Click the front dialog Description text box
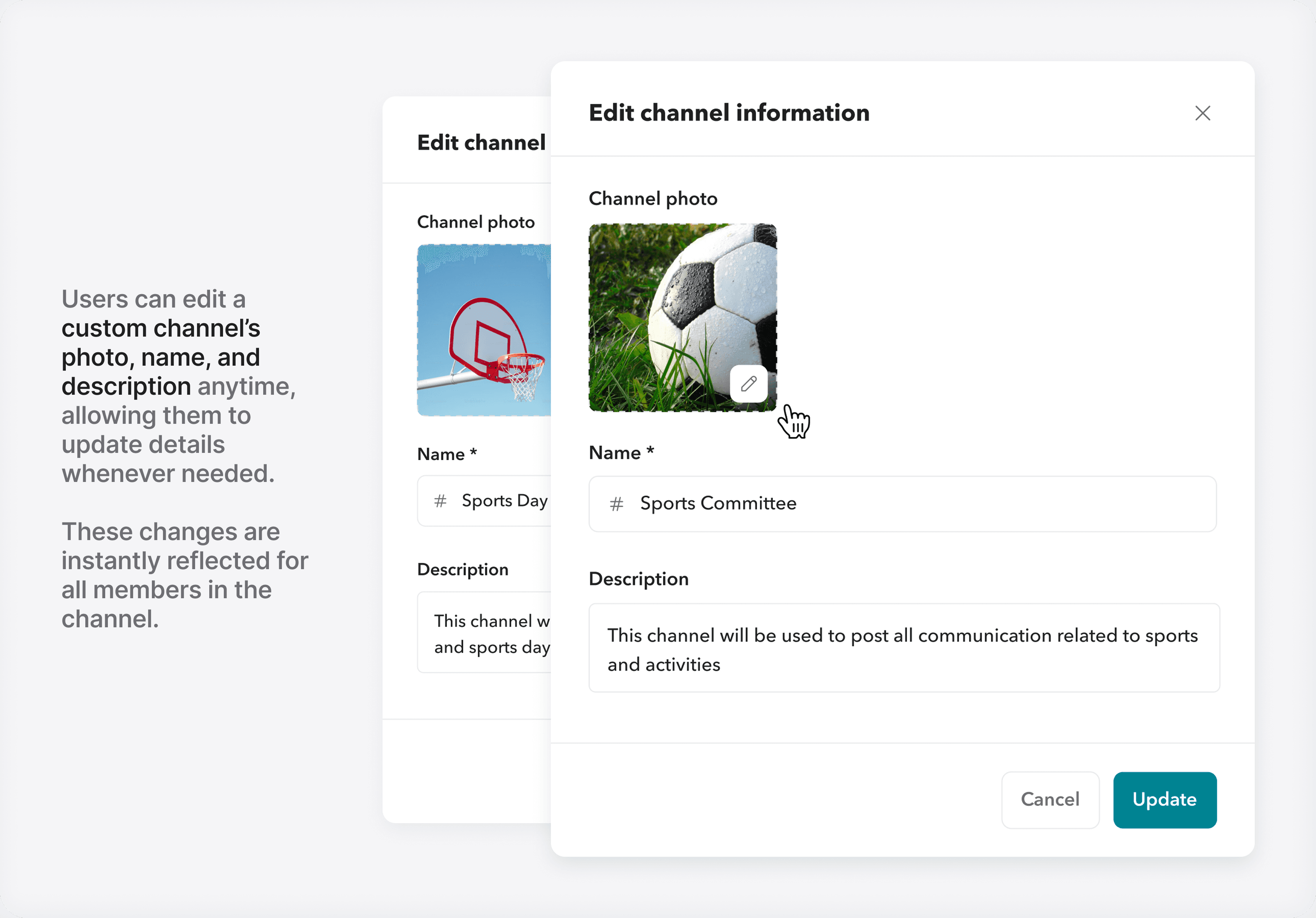Screen dimensions: 1316x918 (903, 648)
